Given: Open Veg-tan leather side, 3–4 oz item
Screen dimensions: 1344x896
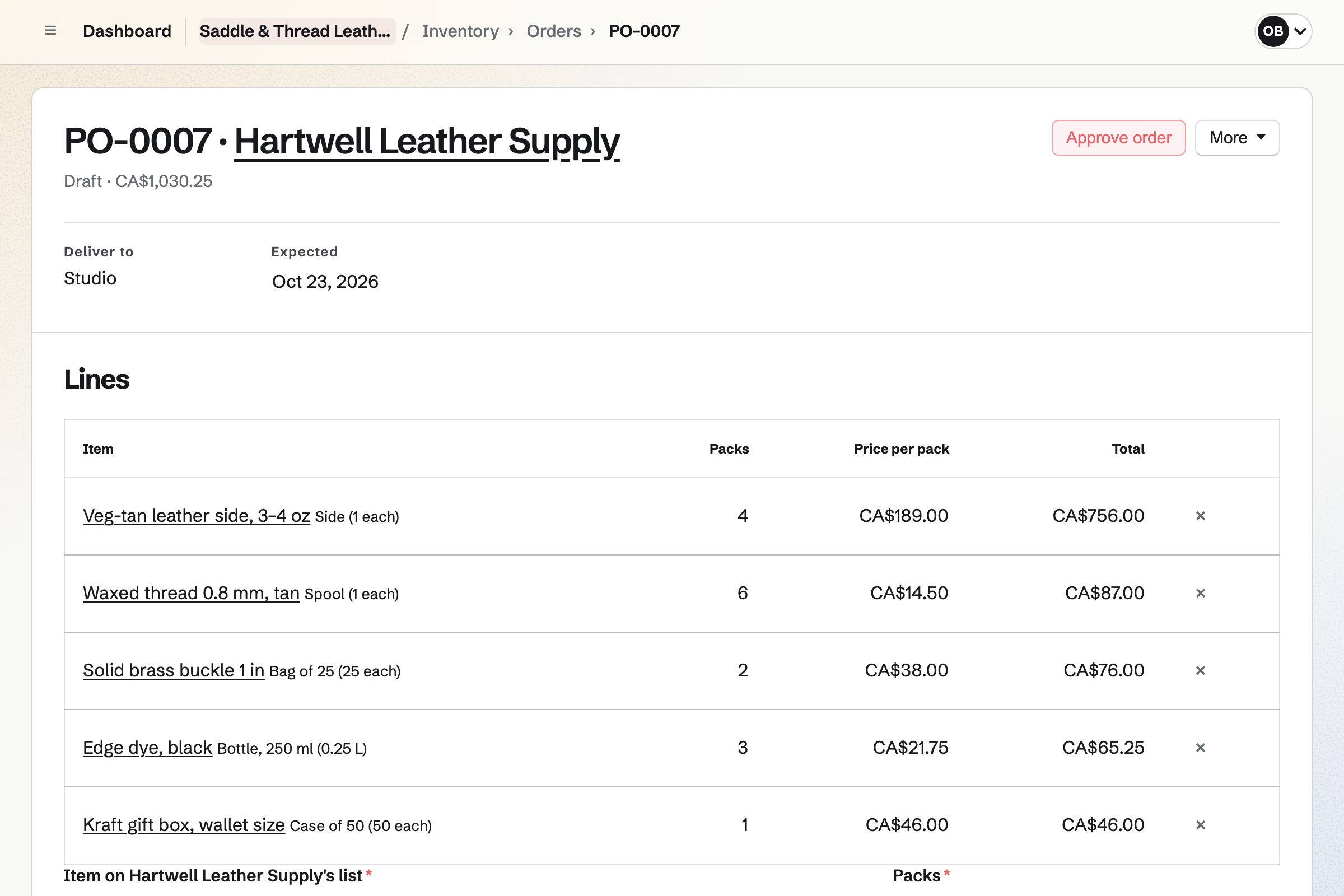Looking at the screenshot, I should 197,515.
